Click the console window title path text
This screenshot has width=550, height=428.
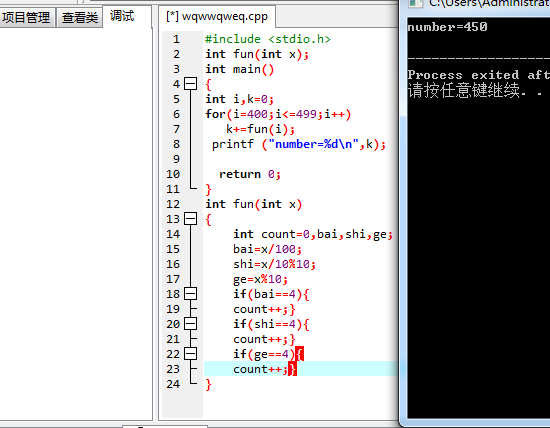point(489,4)
